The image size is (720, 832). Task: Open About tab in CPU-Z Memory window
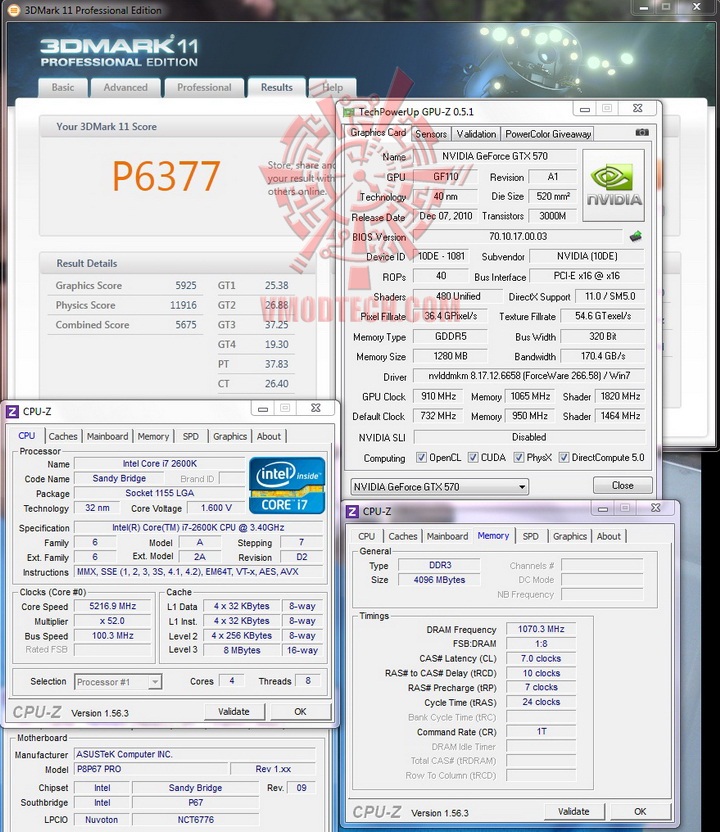(608, 536)
